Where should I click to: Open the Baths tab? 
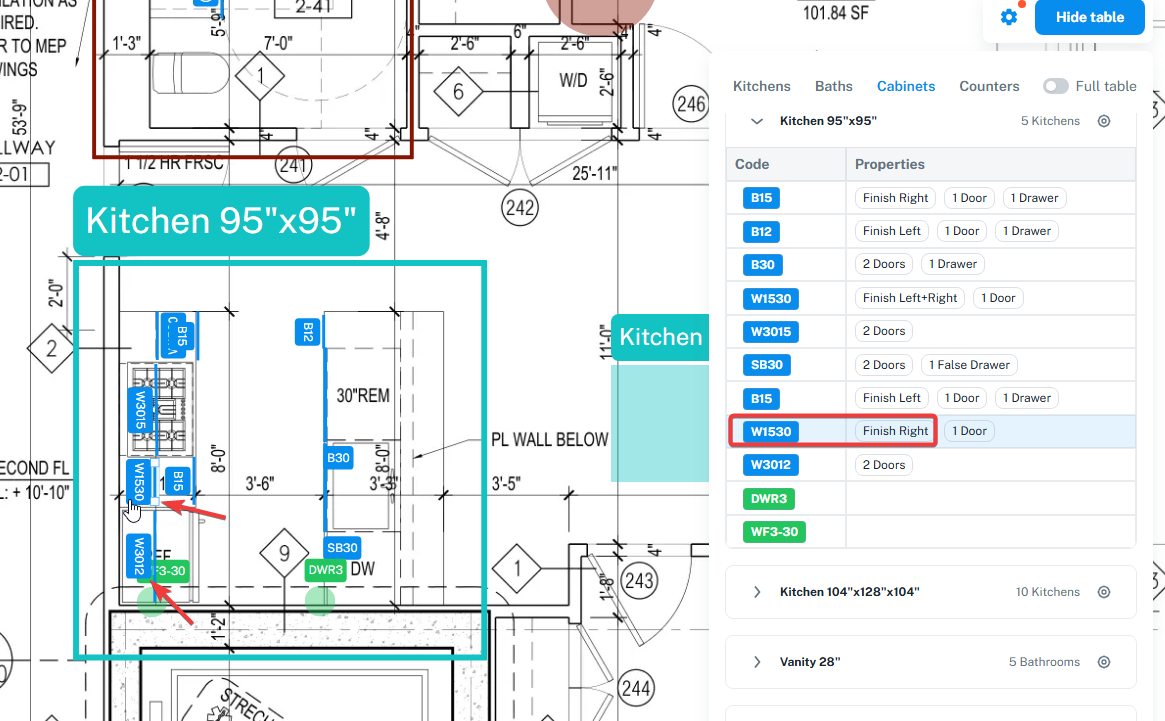[x=834, y=86]
